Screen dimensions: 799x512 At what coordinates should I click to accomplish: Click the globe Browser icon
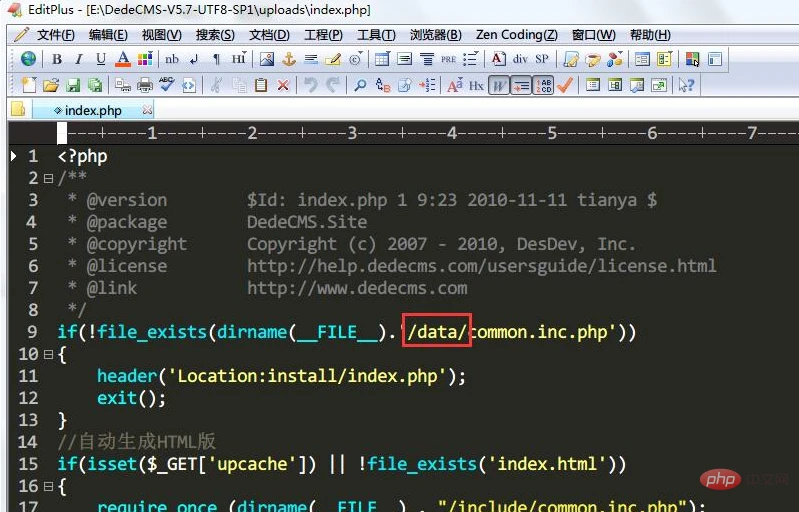click(28, 59)
